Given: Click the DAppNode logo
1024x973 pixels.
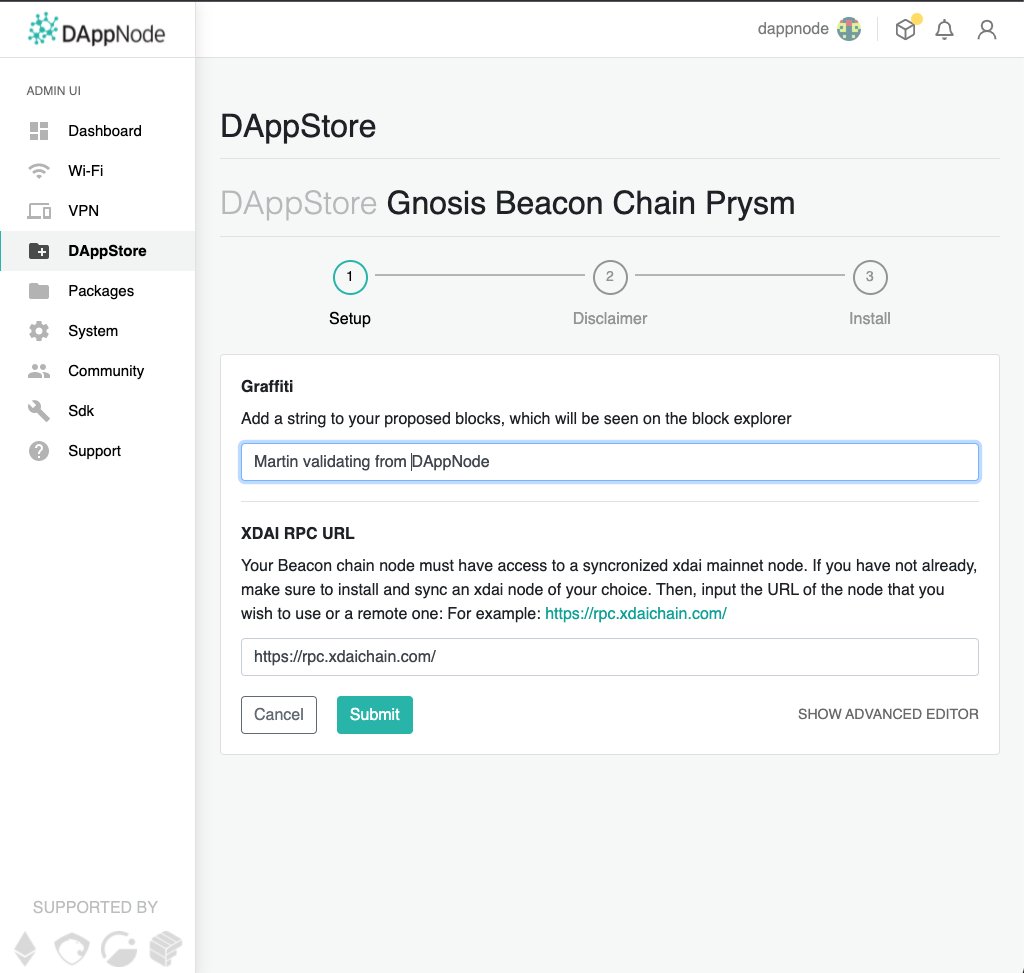Looking at the screenshot, I should point(97,30).
